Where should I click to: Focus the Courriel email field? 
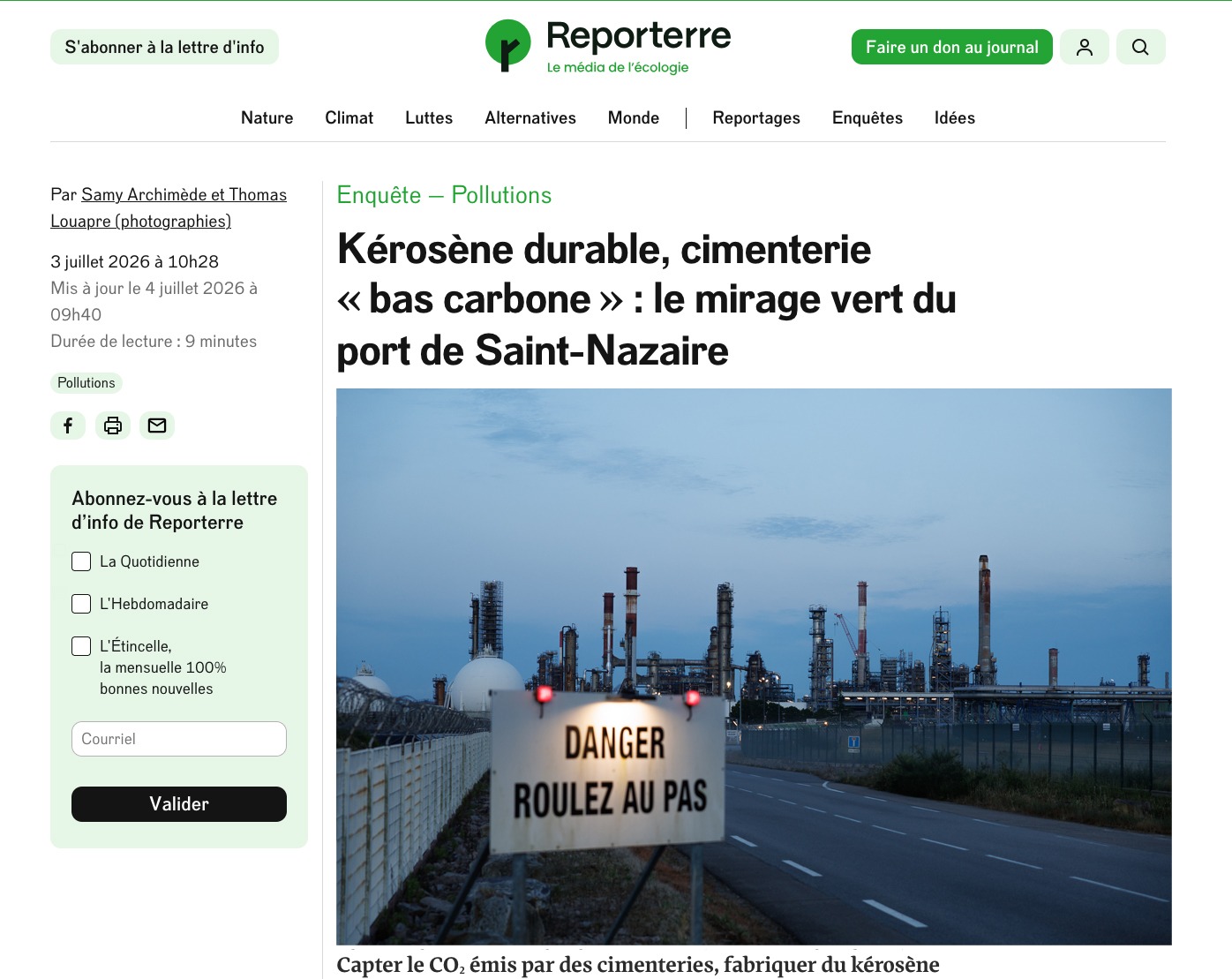(x=179, y=739)
